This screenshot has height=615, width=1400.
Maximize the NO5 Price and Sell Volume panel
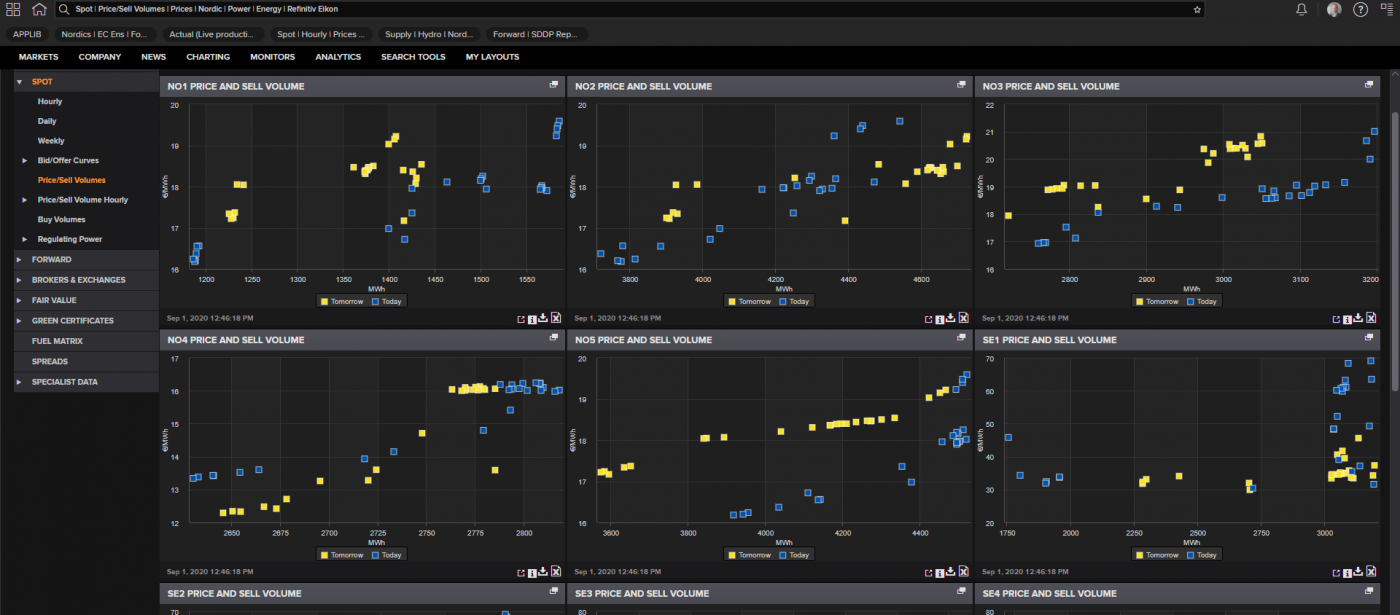pos(961,339)
